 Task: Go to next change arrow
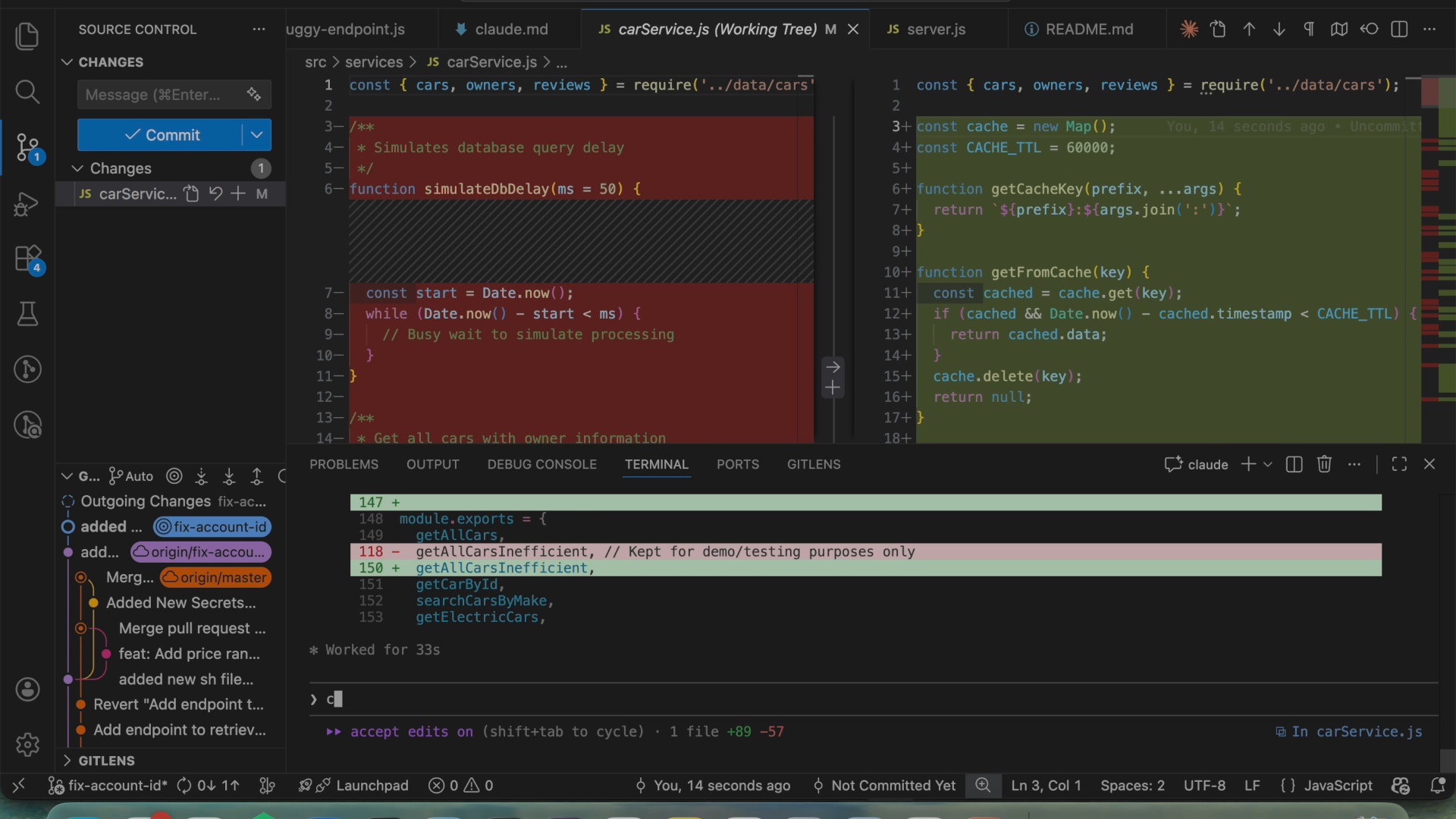pyautogui.click(x=1279, y=30)
